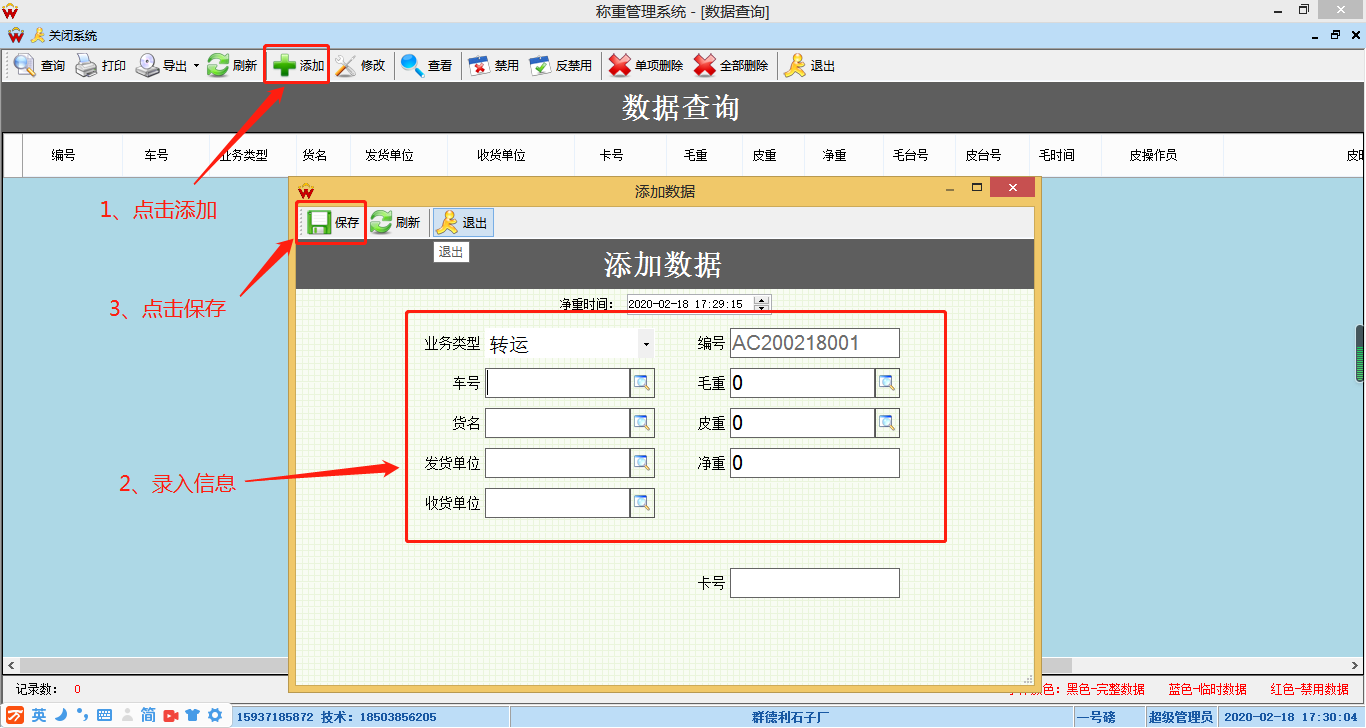Click the horizontal scrollbar left arrow
Viewport: 1366px width, 728px height.
(x=11, y=665)
